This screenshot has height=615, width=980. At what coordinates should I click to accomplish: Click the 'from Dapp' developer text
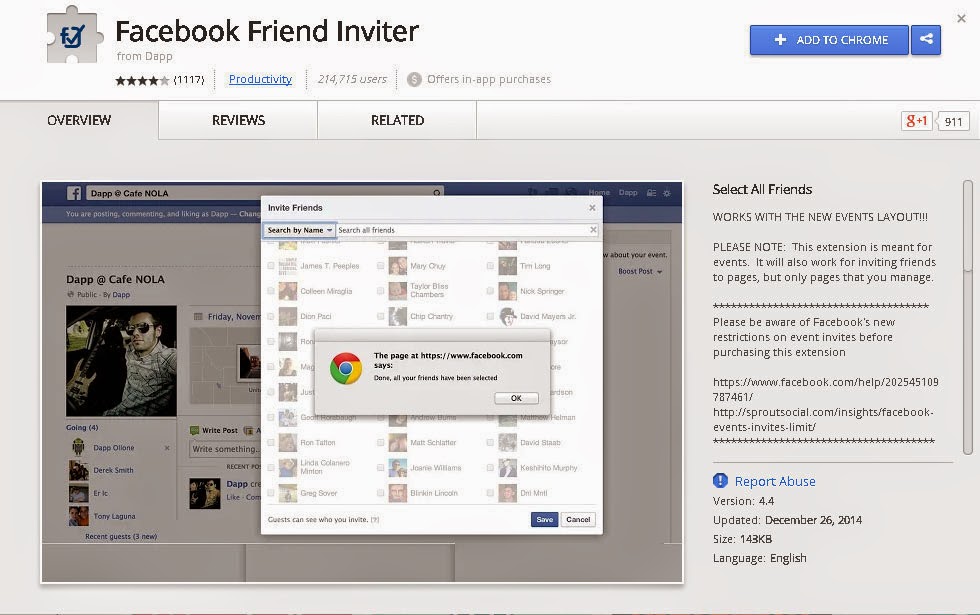tap(144, 56)
